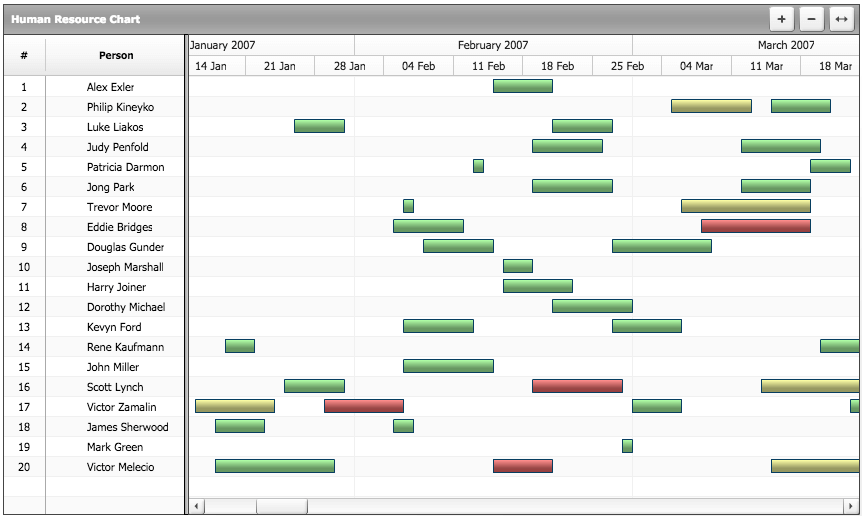The height and width of the screenshot is (516, 862).
Task: Select Dorothy Michael's green task bar
Action: pos(593,306)
